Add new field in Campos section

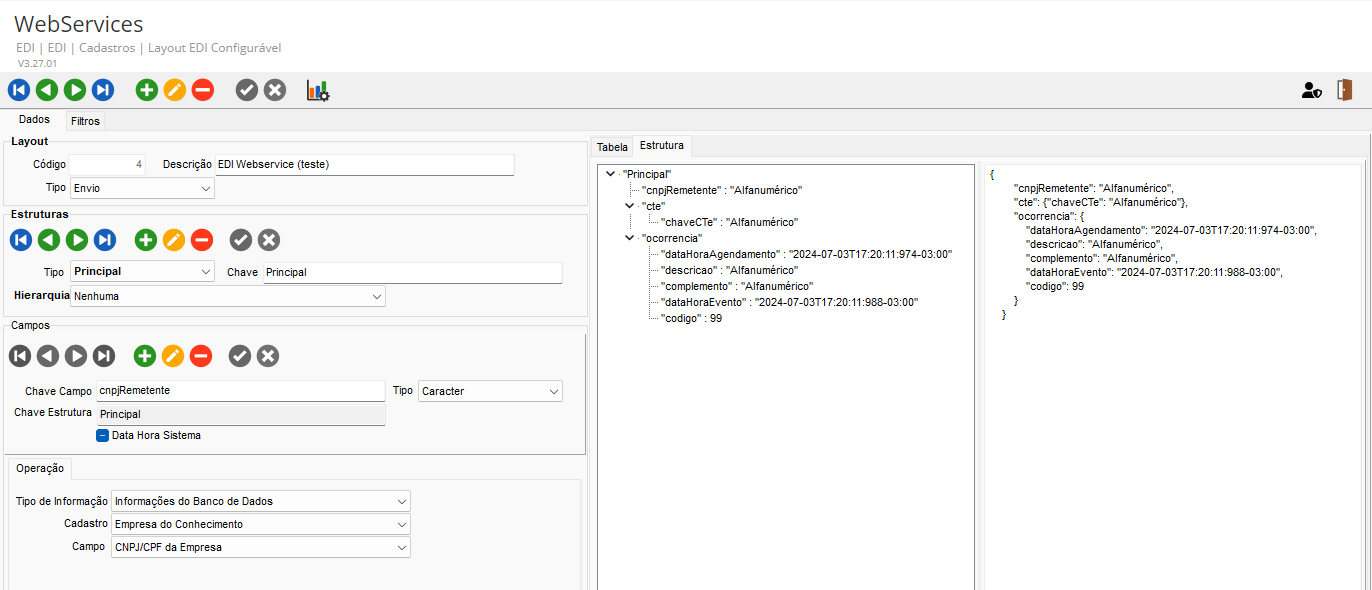[145, 356]
